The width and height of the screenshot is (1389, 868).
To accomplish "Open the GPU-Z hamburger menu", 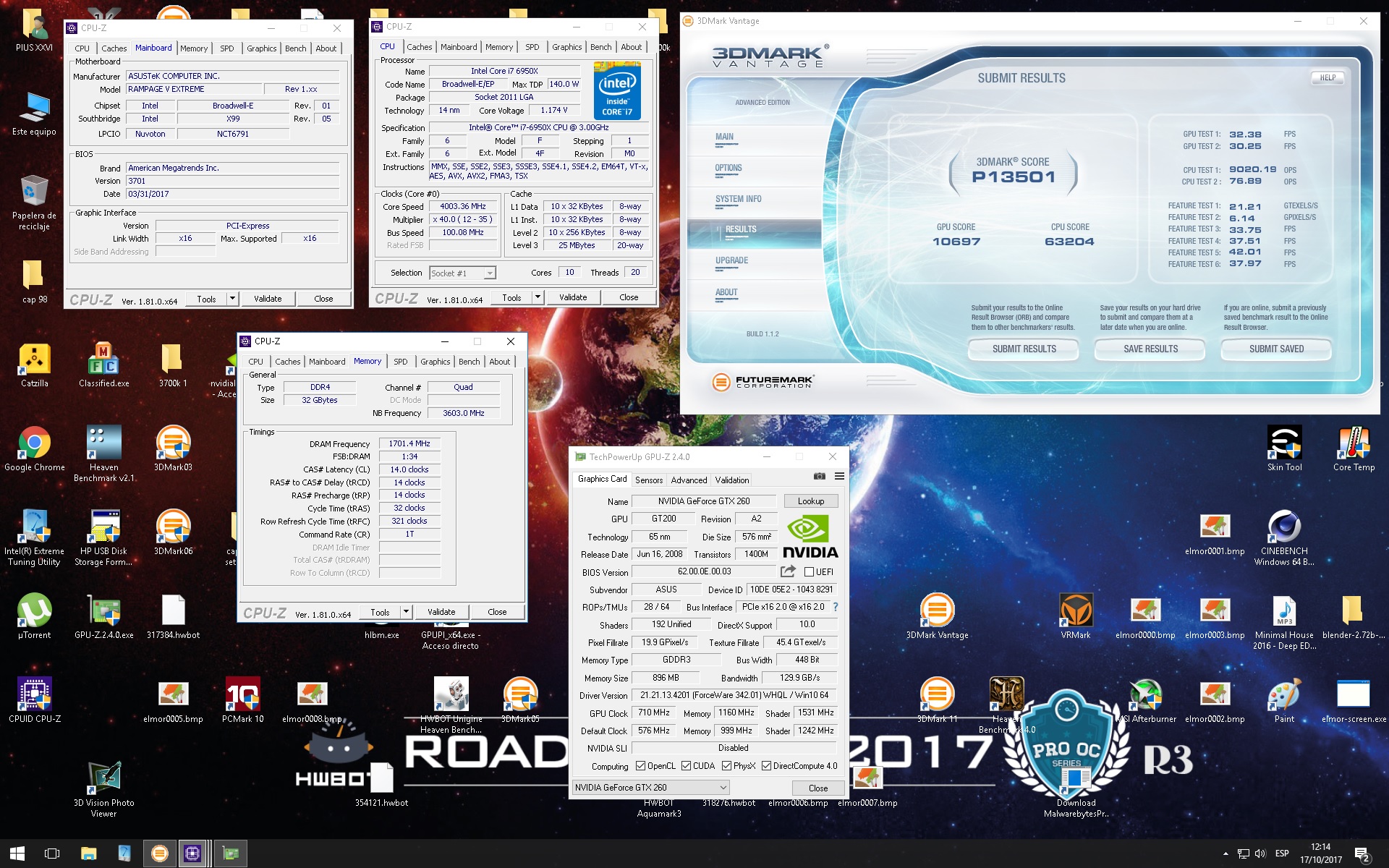I will 839,476.
